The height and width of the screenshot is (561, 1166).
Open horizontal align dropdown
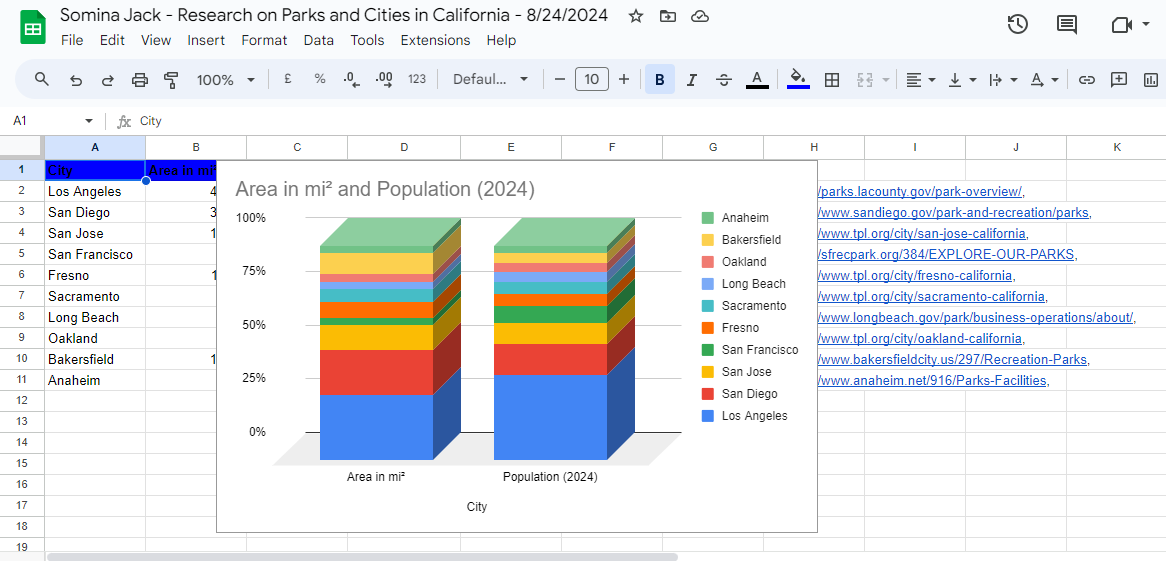pos(921,80)
